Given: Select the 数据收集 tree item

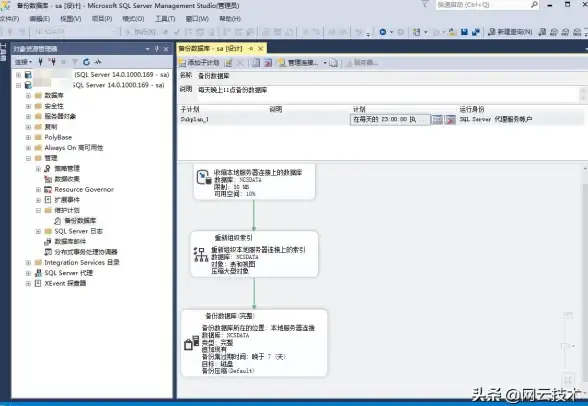Looking at the screenshot, I should [67, 179].
